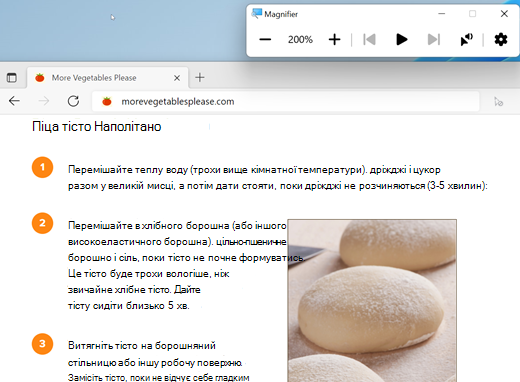Screen dimensions: 520x382
Task: Go back to the previous page
Action: 14,101
